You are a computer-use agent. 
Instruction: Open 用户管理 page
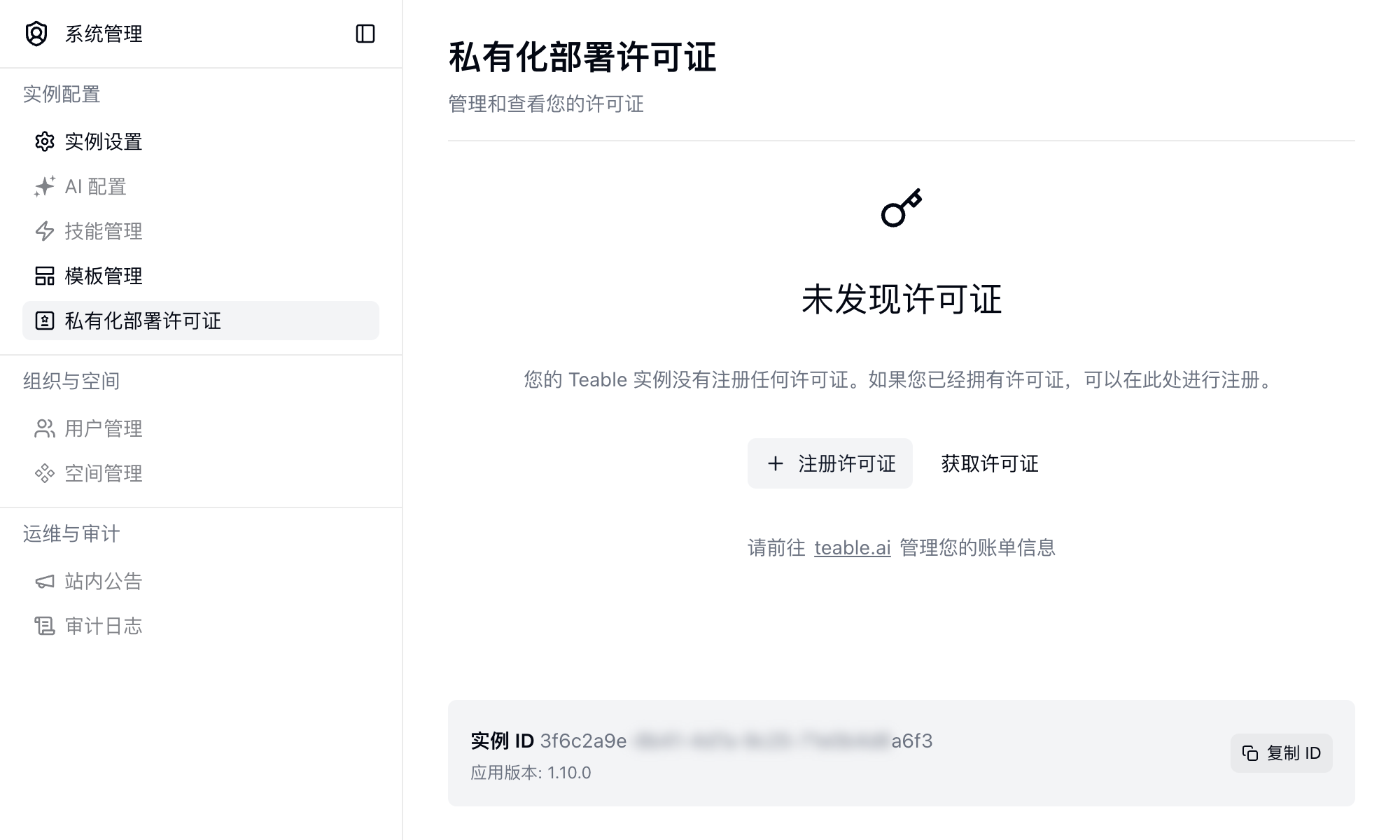pos(201,428)
